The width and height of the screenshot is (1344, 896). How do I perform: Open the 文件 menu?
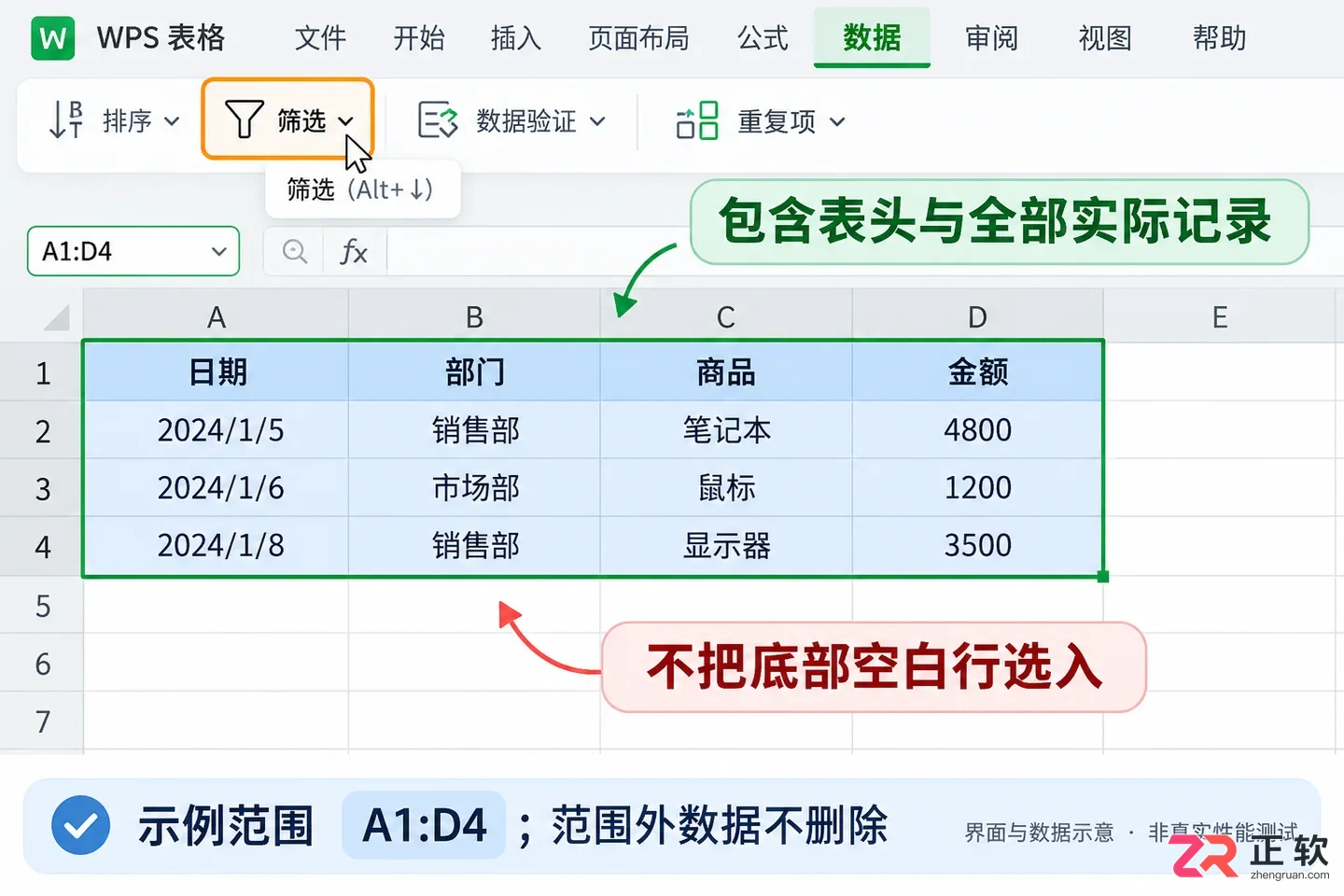pos(320,38)
